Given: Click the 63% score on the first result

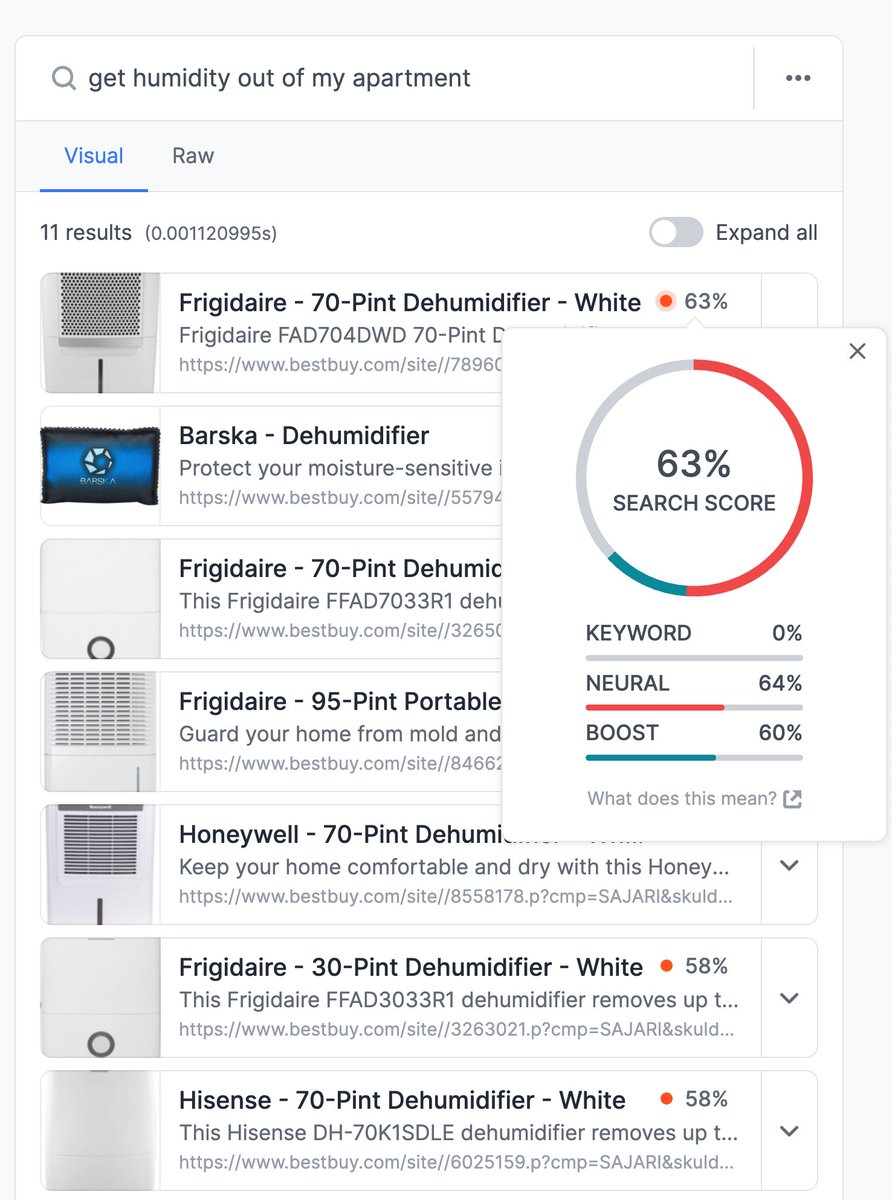Looking at the screenshot, I should 706,301.
